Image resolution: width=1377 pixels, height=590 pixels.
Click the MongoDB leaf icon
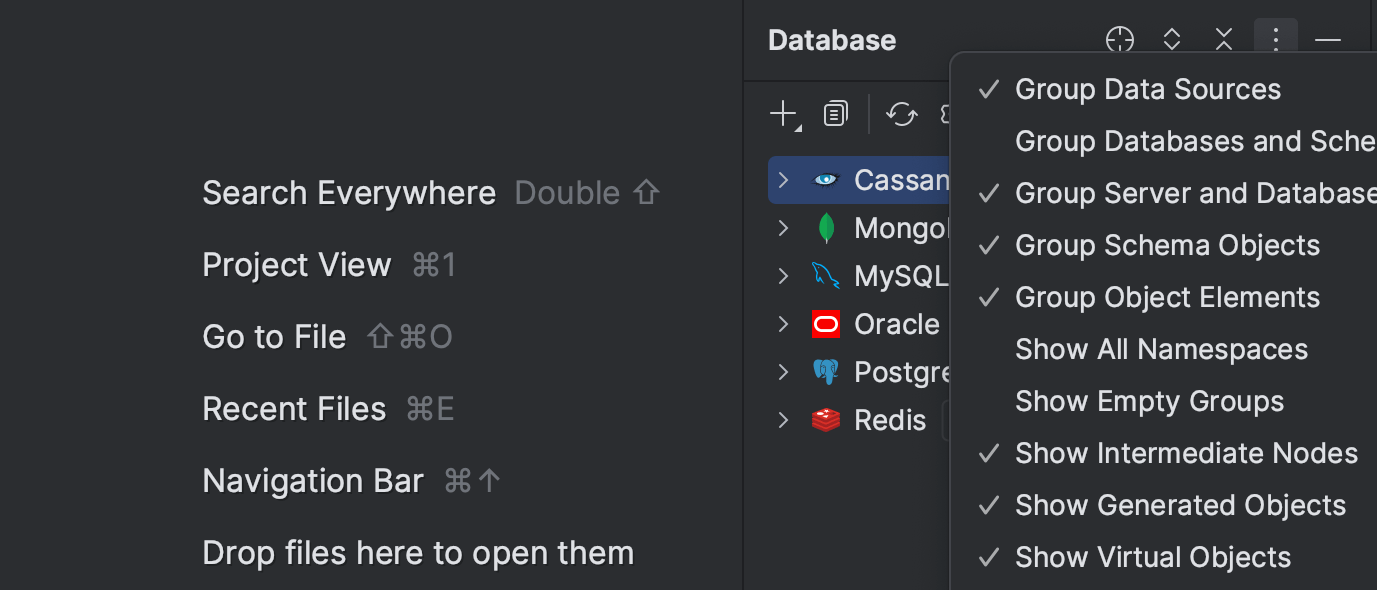click(x=824, y=227)
